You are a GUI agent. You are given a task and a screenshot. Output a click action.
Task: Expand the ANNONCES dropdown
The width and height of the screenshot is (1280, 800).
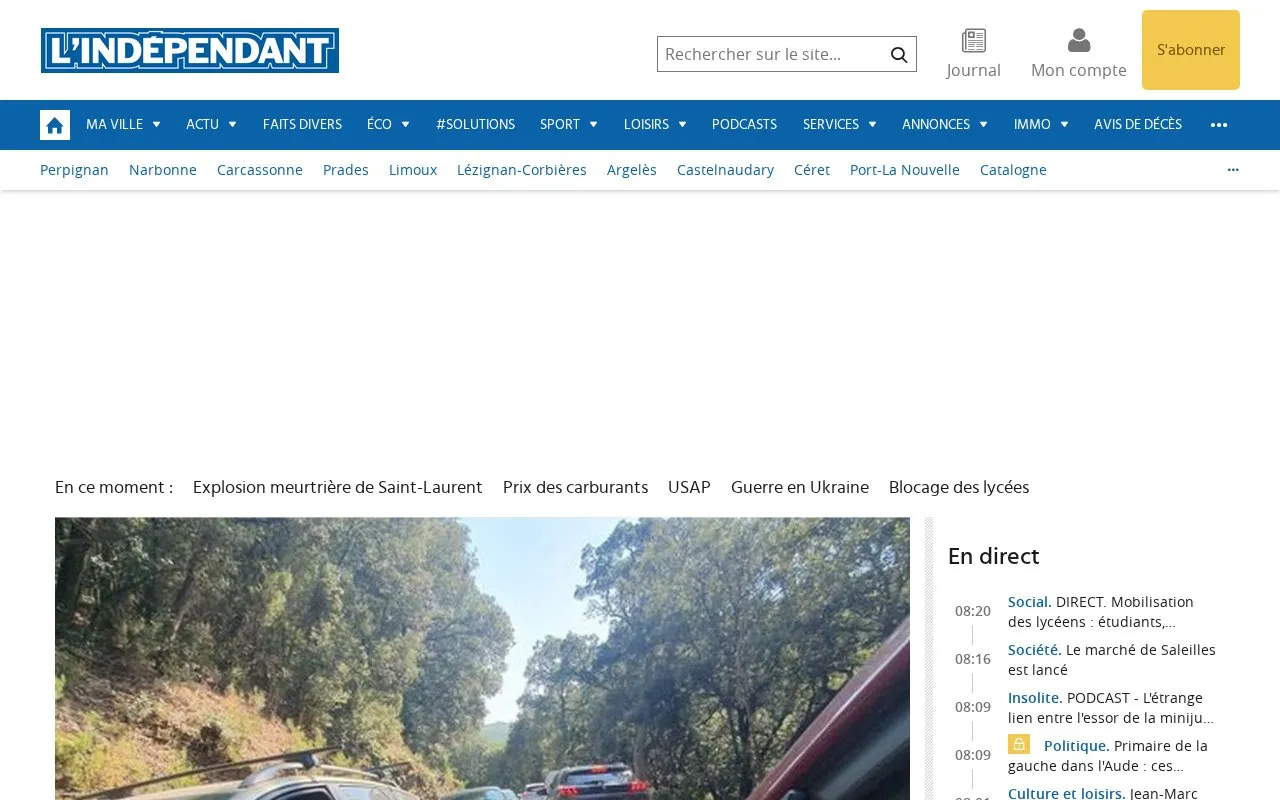(944, 125)
